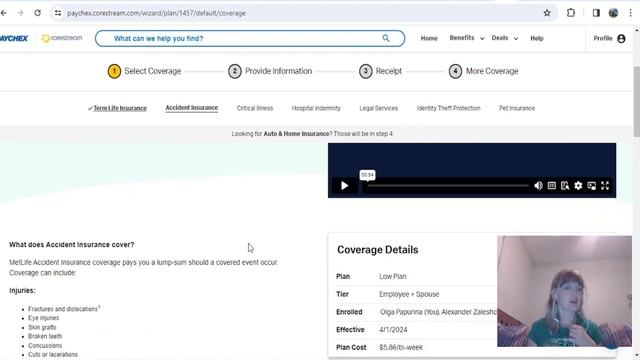Play the accident insurance video
640x360 pixels.
click(344, 186)
